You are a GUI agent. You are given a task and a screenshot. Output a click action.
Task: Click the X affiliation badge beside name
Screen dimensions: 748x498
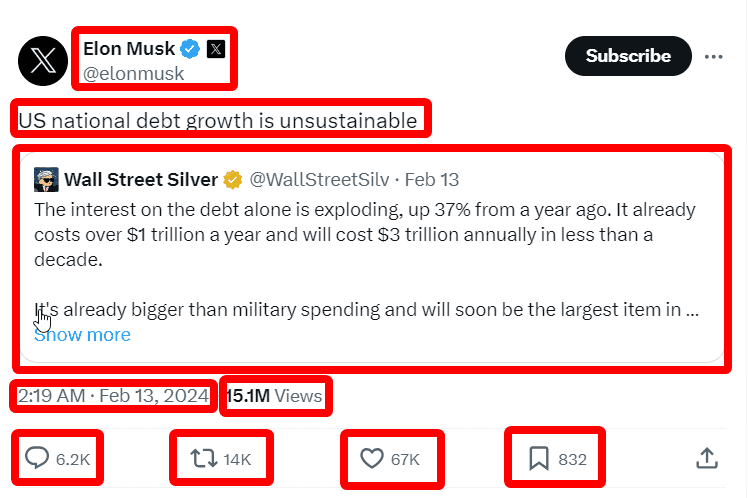(x=216, y=48)
